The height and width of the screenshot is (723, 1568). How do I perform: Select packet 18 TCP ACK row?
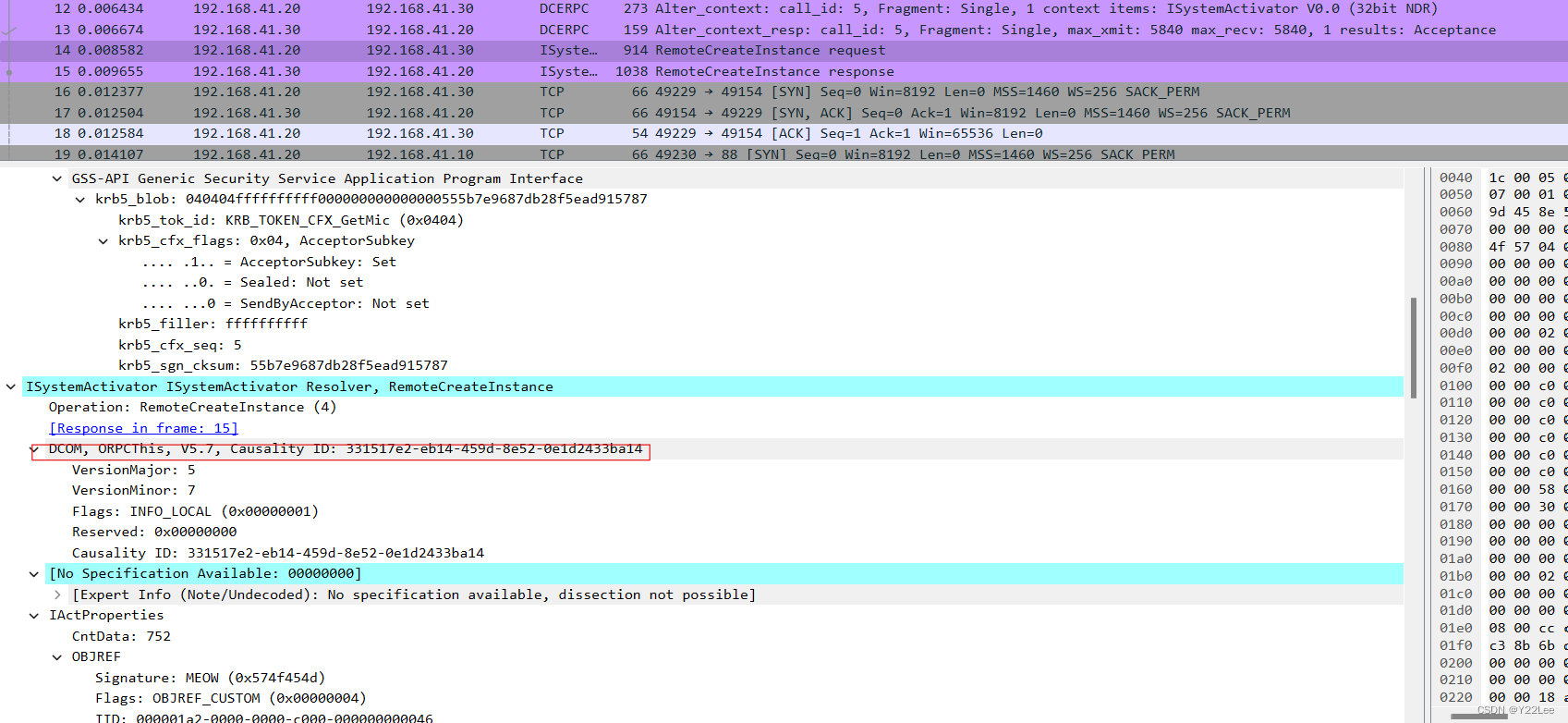click(x=784, y=133)
